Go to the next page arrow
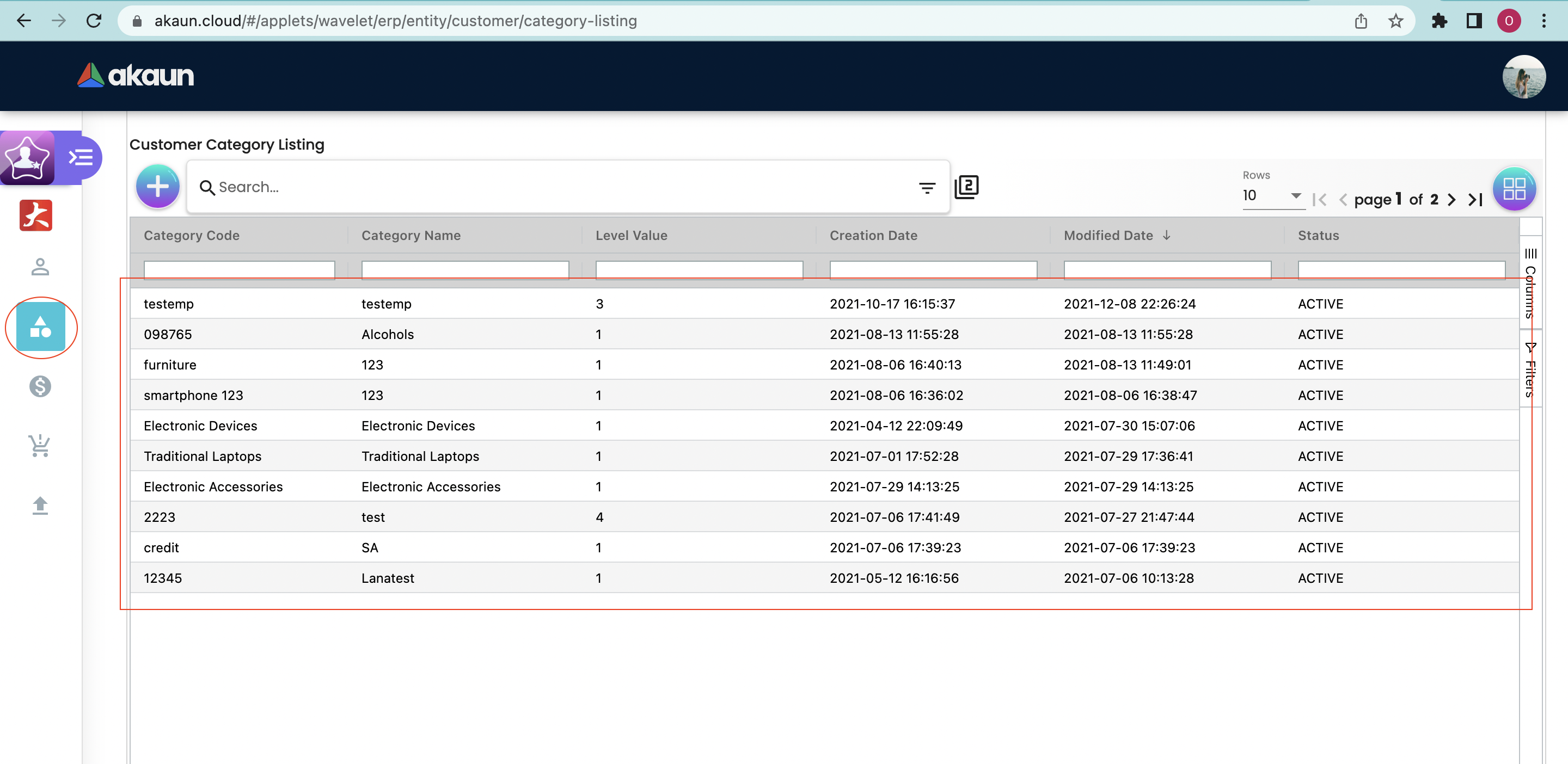Viewport: 1568px width, 764px height. pos(1451,200)
